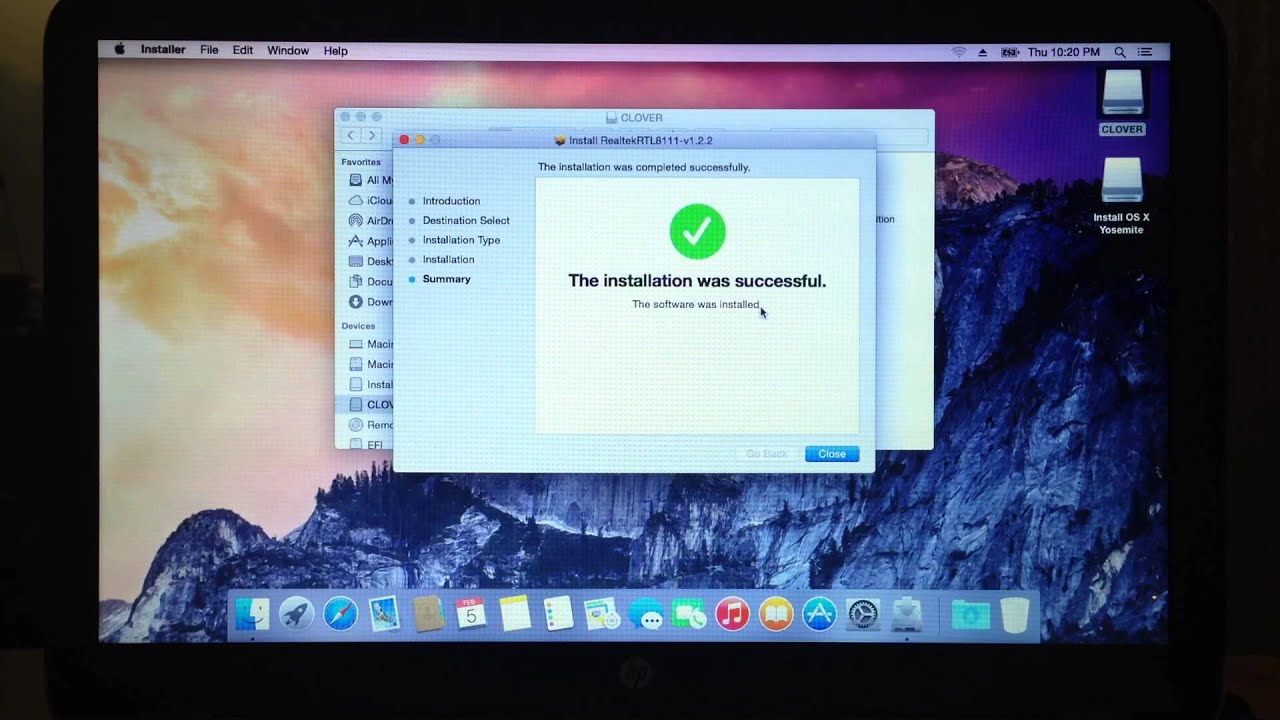Viewport: 1280px width, 720px height.
Task: Select CLOVER drive on desktop
Action: [1122, 102]
